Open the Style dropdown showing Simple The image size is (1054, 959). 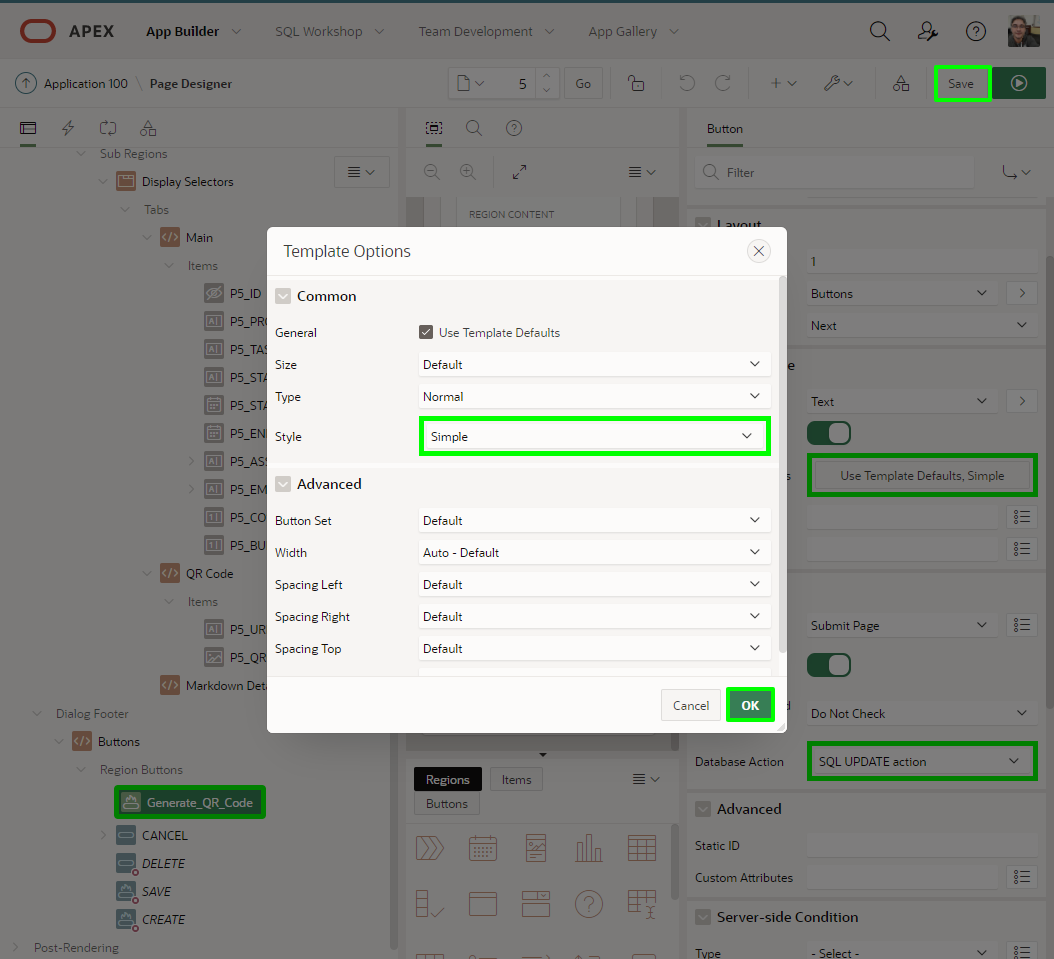coord(594,437)
